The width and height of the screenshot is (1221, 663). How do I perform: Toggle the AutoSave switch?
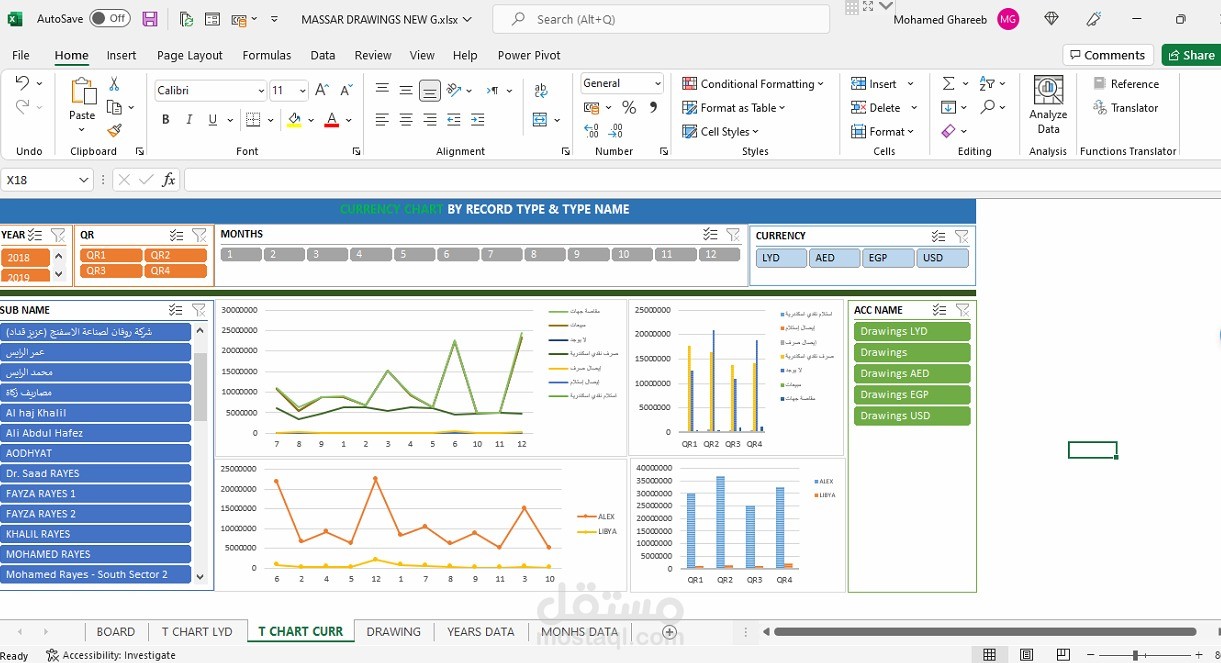coord(109,18)
